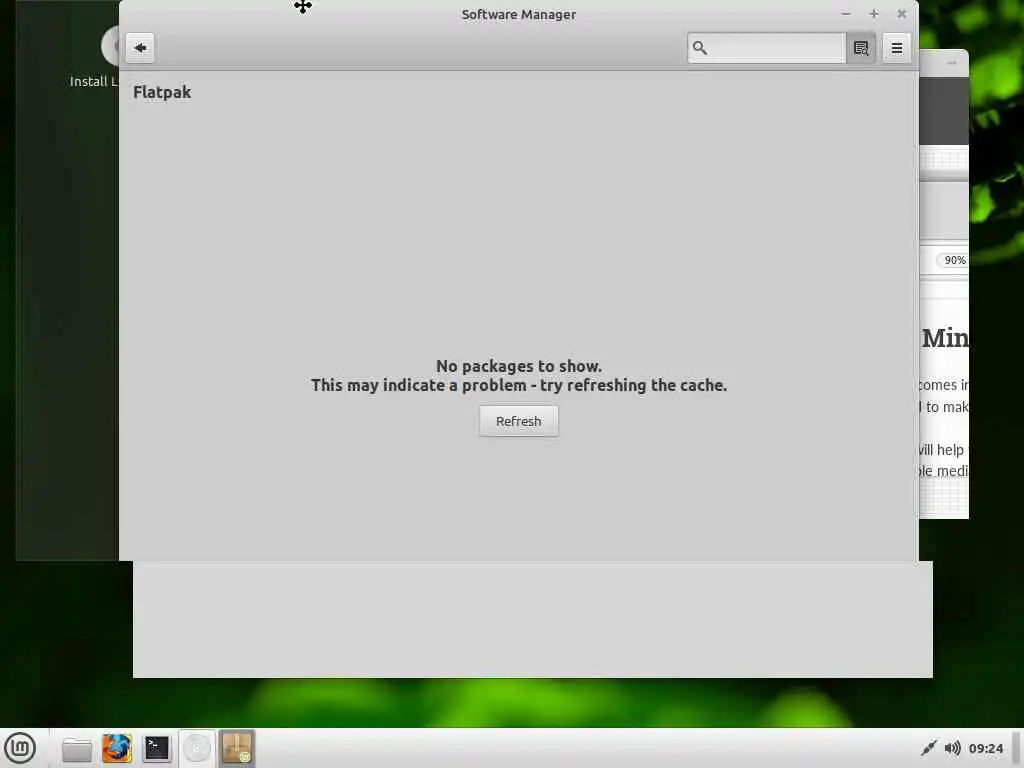
Task: Show the calendar from the 09:24 clock
Action: [985, 748]
